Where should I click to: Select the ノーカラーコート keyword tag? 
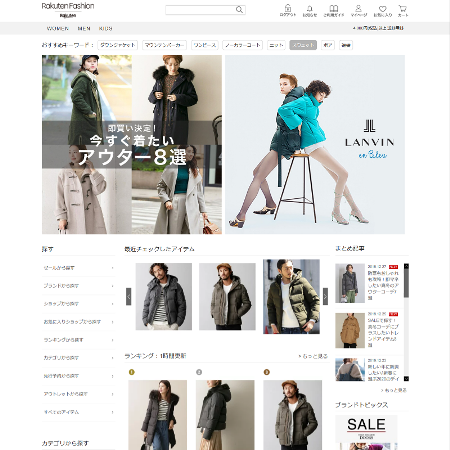coord(243,45)
